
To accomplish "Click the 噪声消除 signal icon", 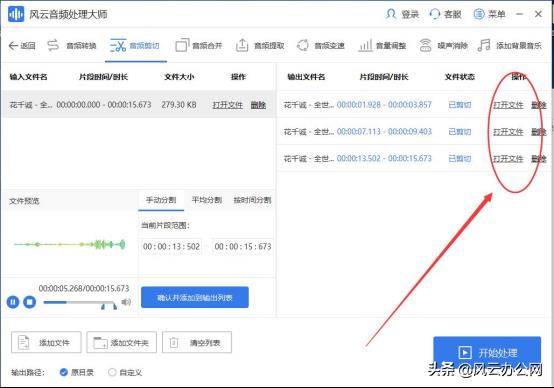I will coord(425,45).
